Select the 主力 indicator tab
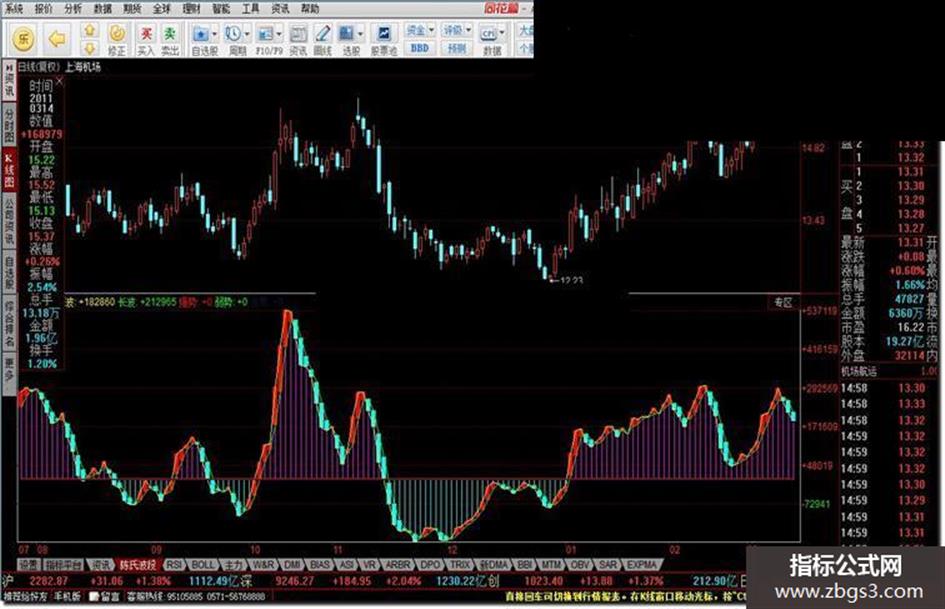Screen dimensions: 945x609 pyautogui.click(x=233, y=565)
